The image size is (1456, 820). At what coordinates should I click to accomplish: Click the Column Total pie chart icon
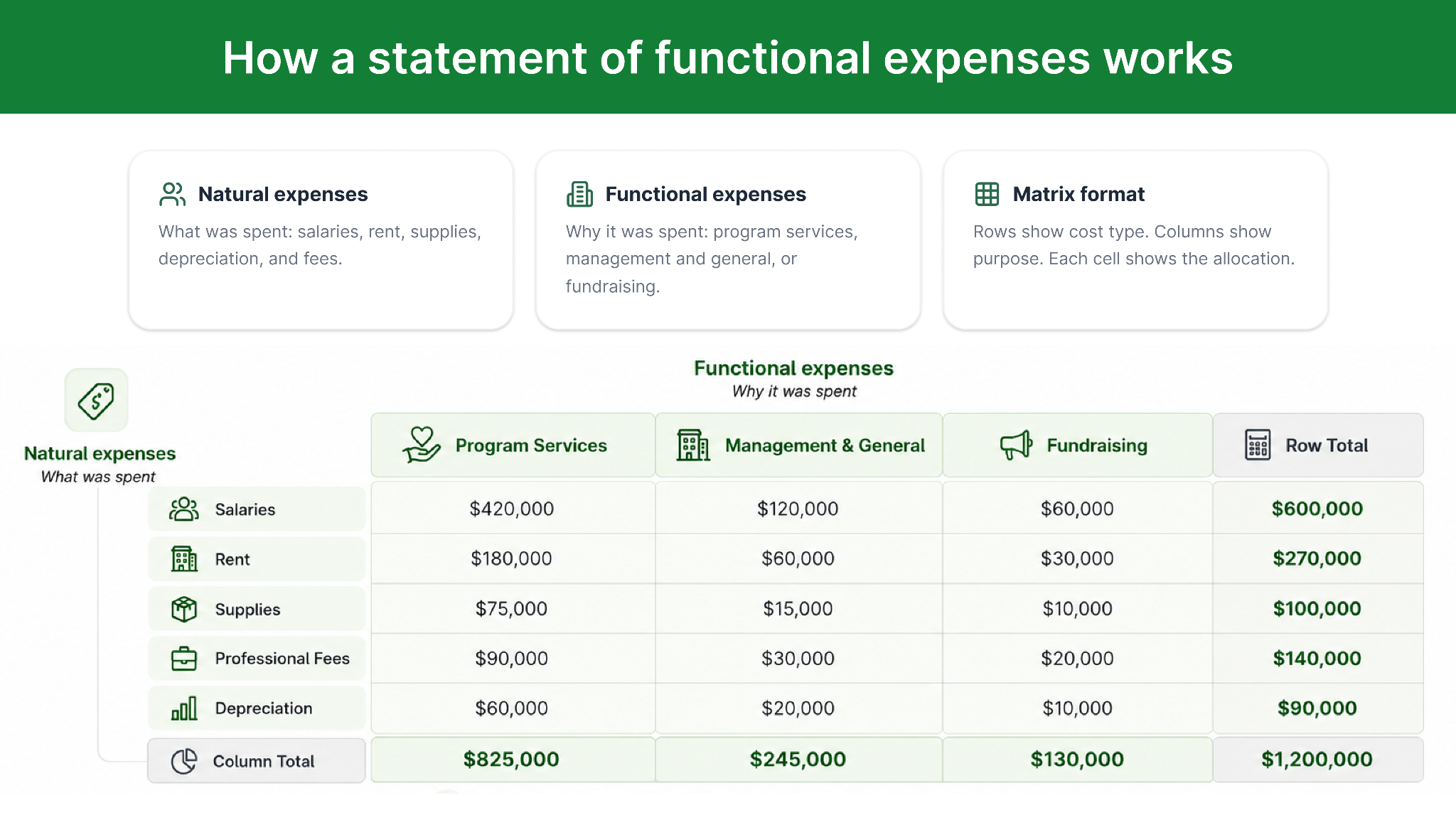coord(184,761)
